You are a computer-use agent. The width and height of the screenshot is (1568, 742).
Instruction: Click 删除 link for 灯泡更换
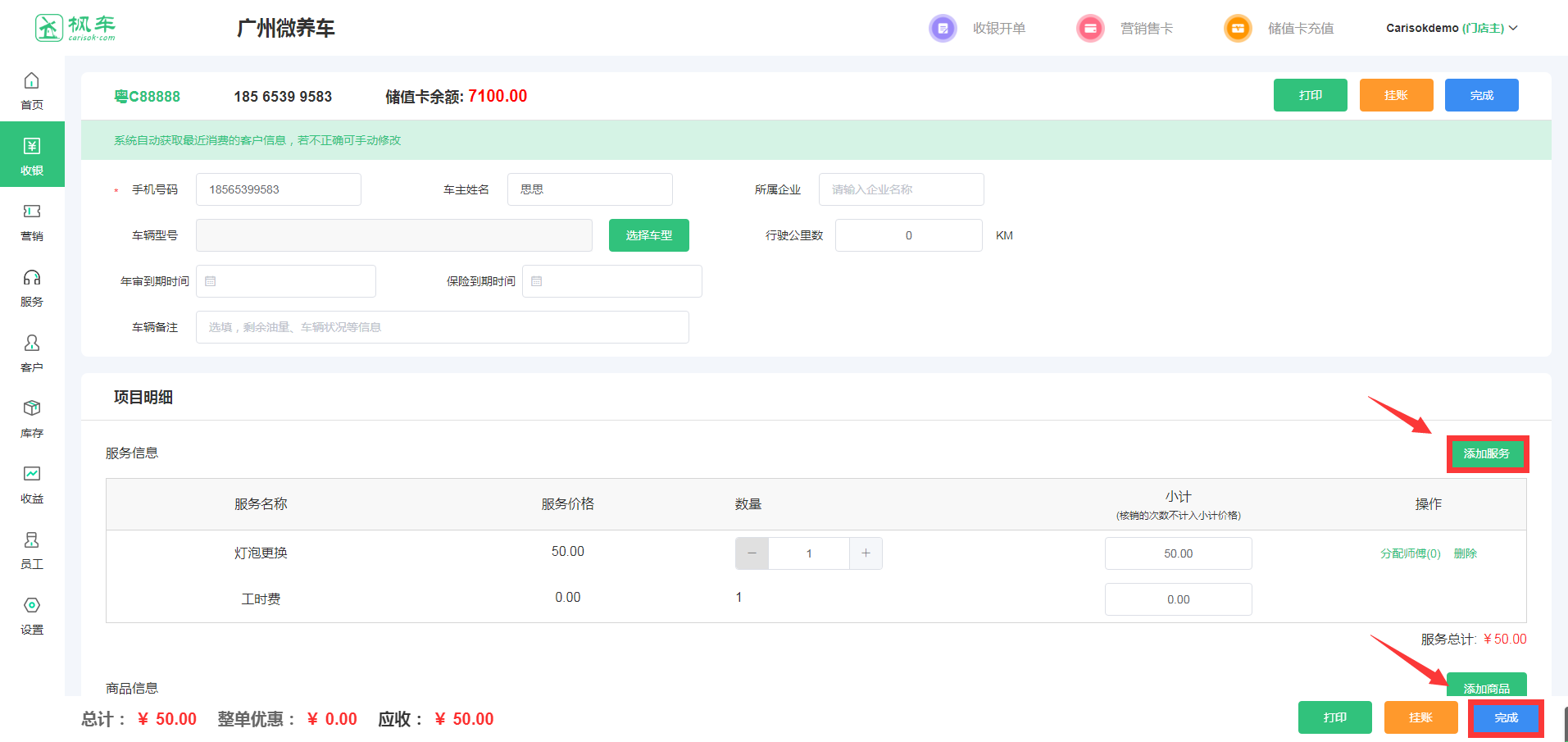(x=1466, y=553)
